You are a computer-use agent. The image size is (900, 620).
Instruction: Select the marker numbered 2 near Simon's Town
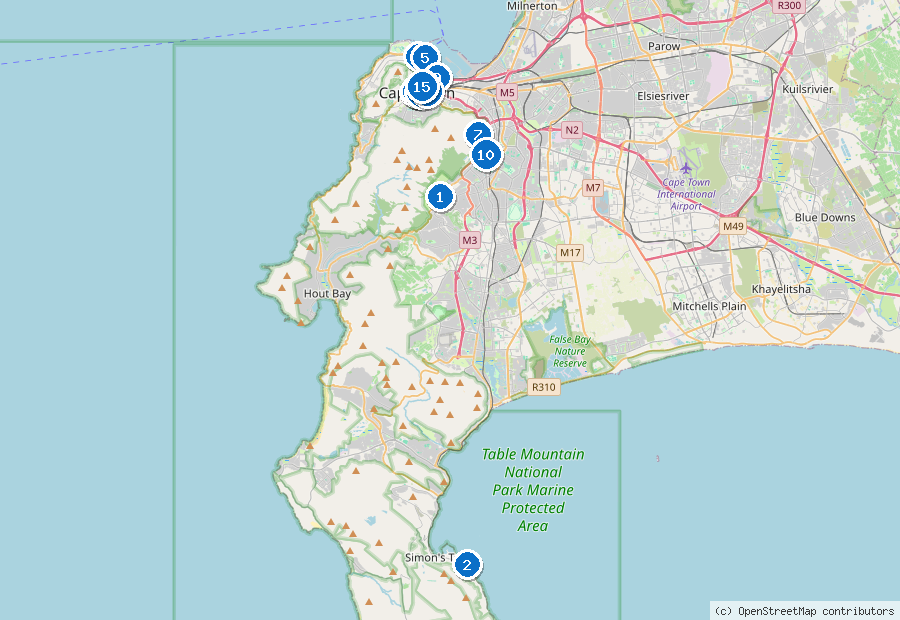467,565
